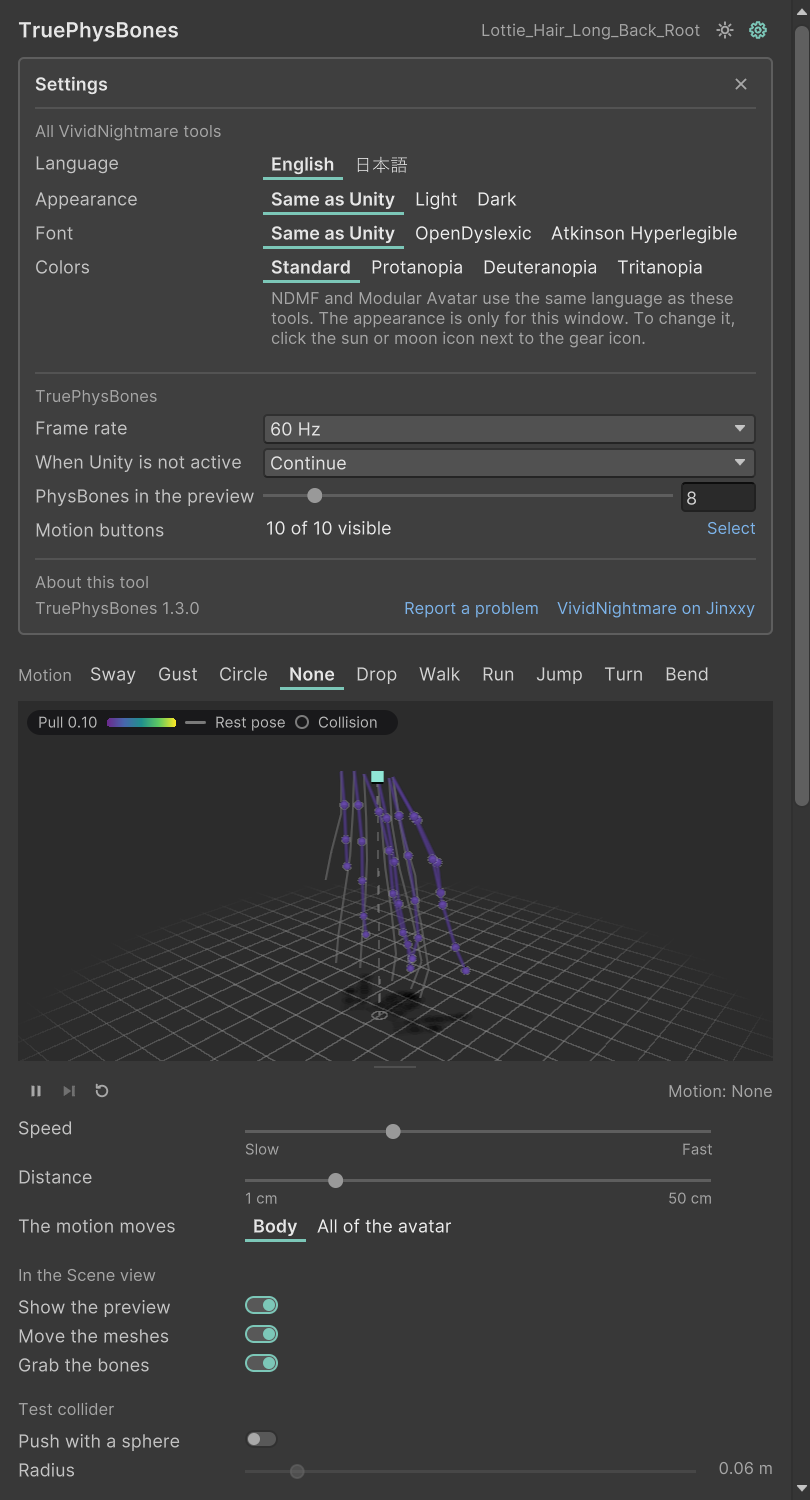Click the gear settings icon
Screen dimensions: 810x1500
[758, 30]
